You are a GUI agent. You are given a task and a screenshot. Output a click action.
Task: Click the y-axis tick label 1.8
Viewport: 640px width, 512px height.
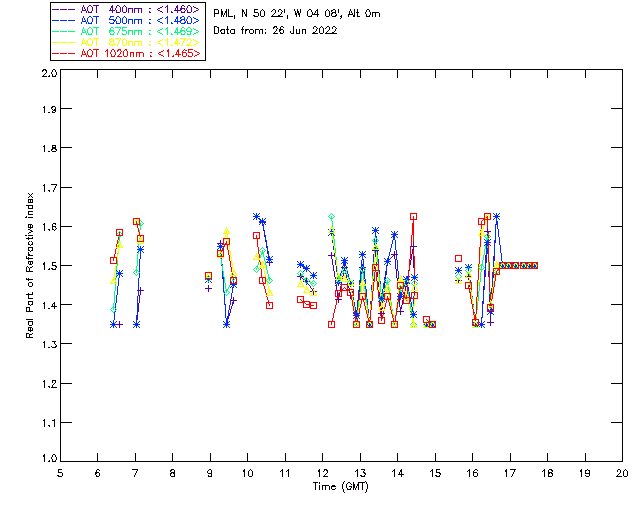[49, 148]
